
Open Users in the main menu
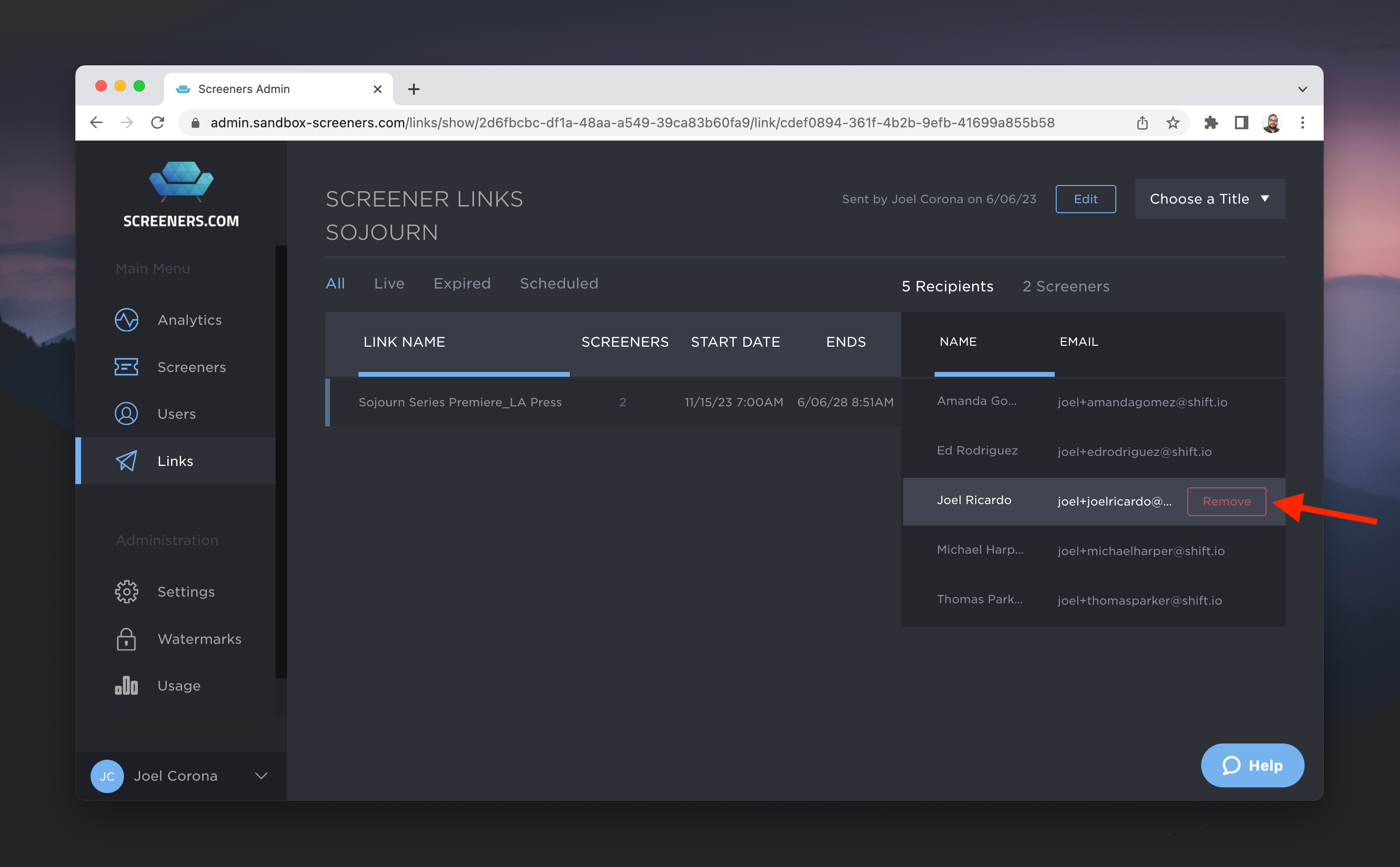click(176, 414)
